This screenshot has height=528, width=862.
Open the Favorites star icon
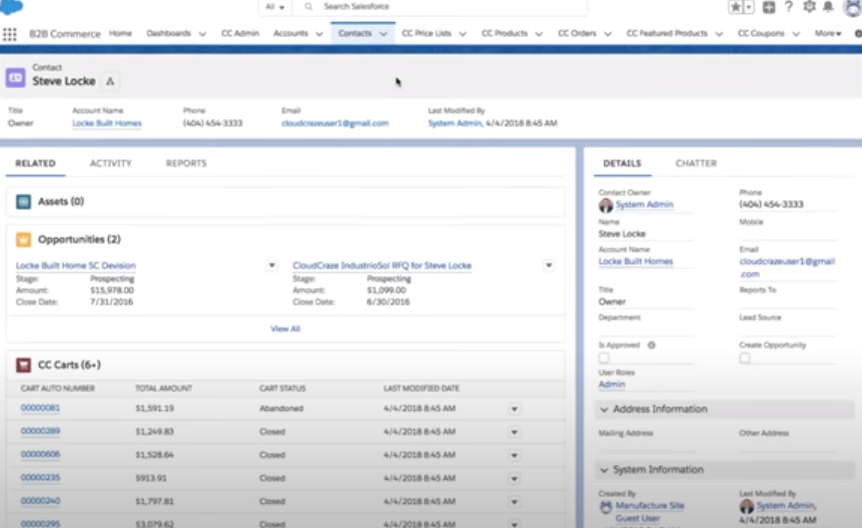[736, 7]
